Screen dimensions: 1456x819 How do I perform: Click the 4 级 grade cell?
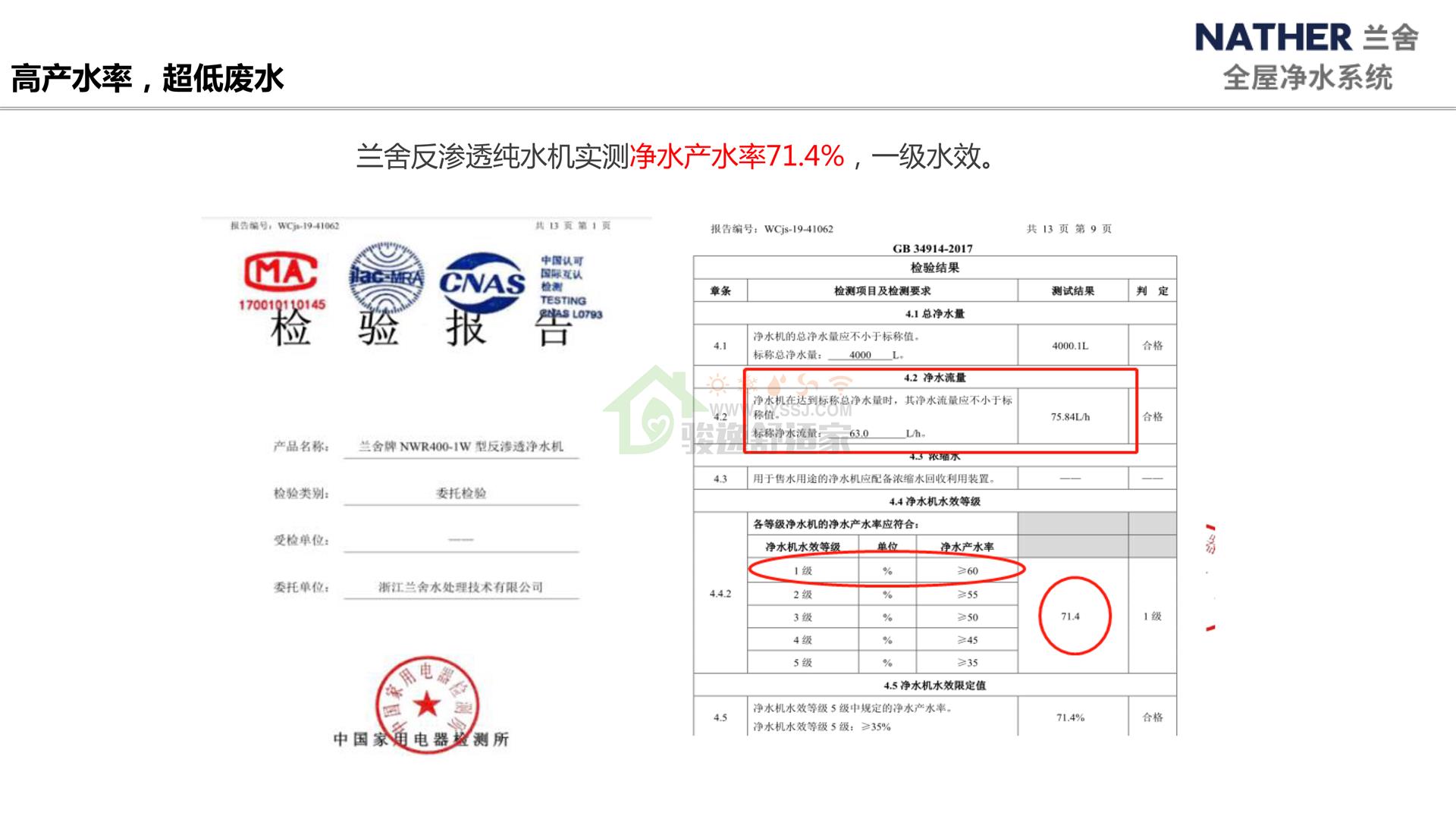tap(803, 640)
